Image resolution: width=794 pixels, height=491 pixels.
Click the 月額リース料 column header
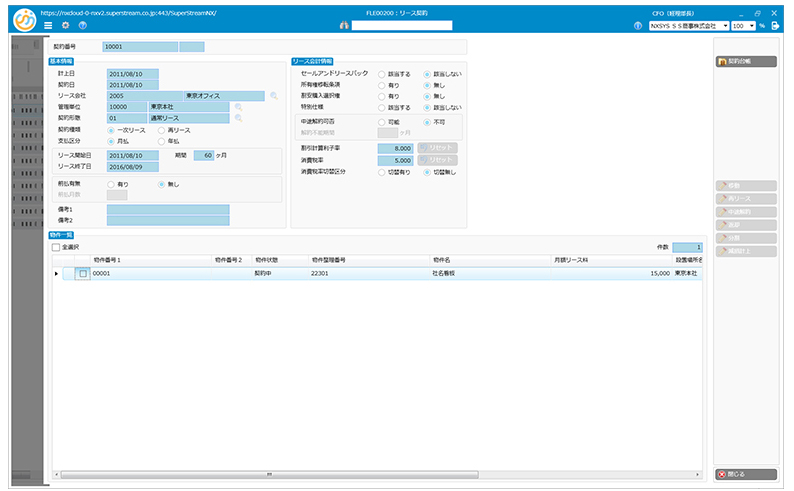pos(612,260)
